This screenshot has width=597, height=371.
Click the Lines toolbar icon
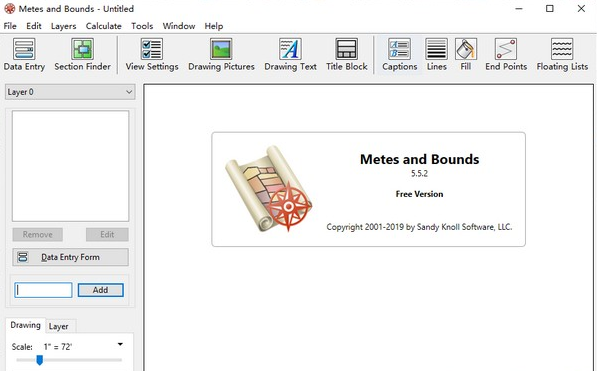tap(436, 54)
